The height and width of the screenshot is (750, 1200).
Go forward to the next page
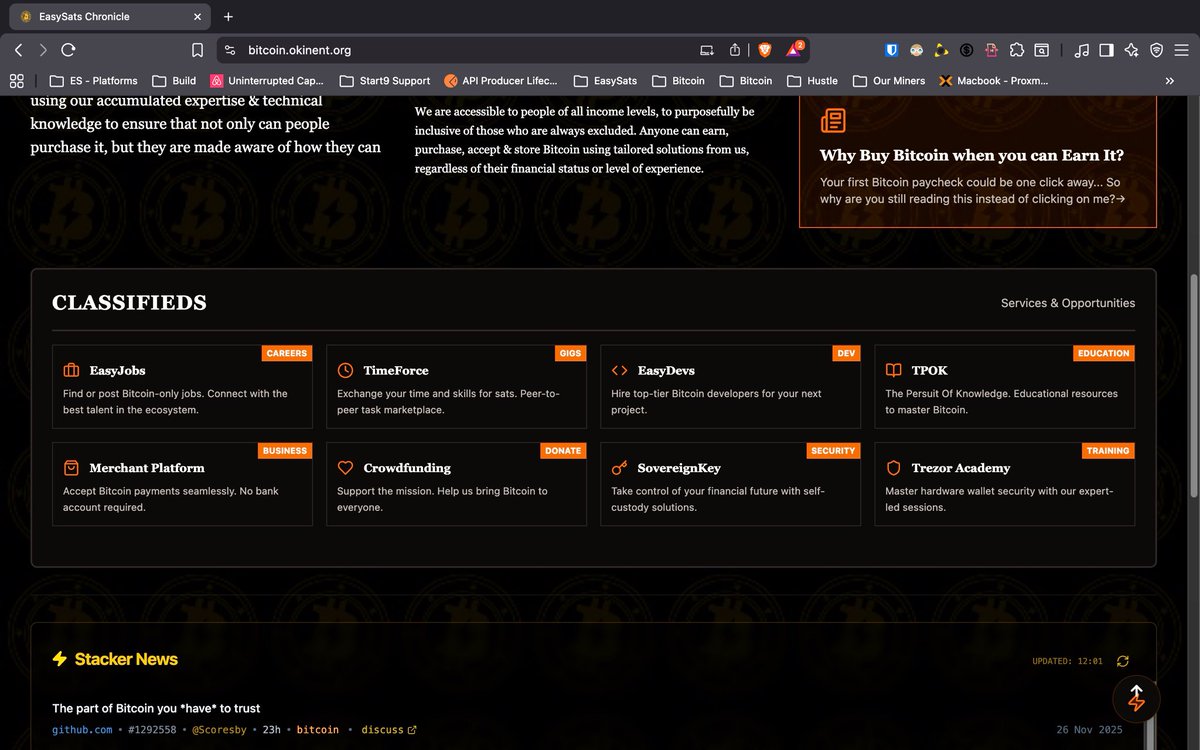[x=43, y=50]
